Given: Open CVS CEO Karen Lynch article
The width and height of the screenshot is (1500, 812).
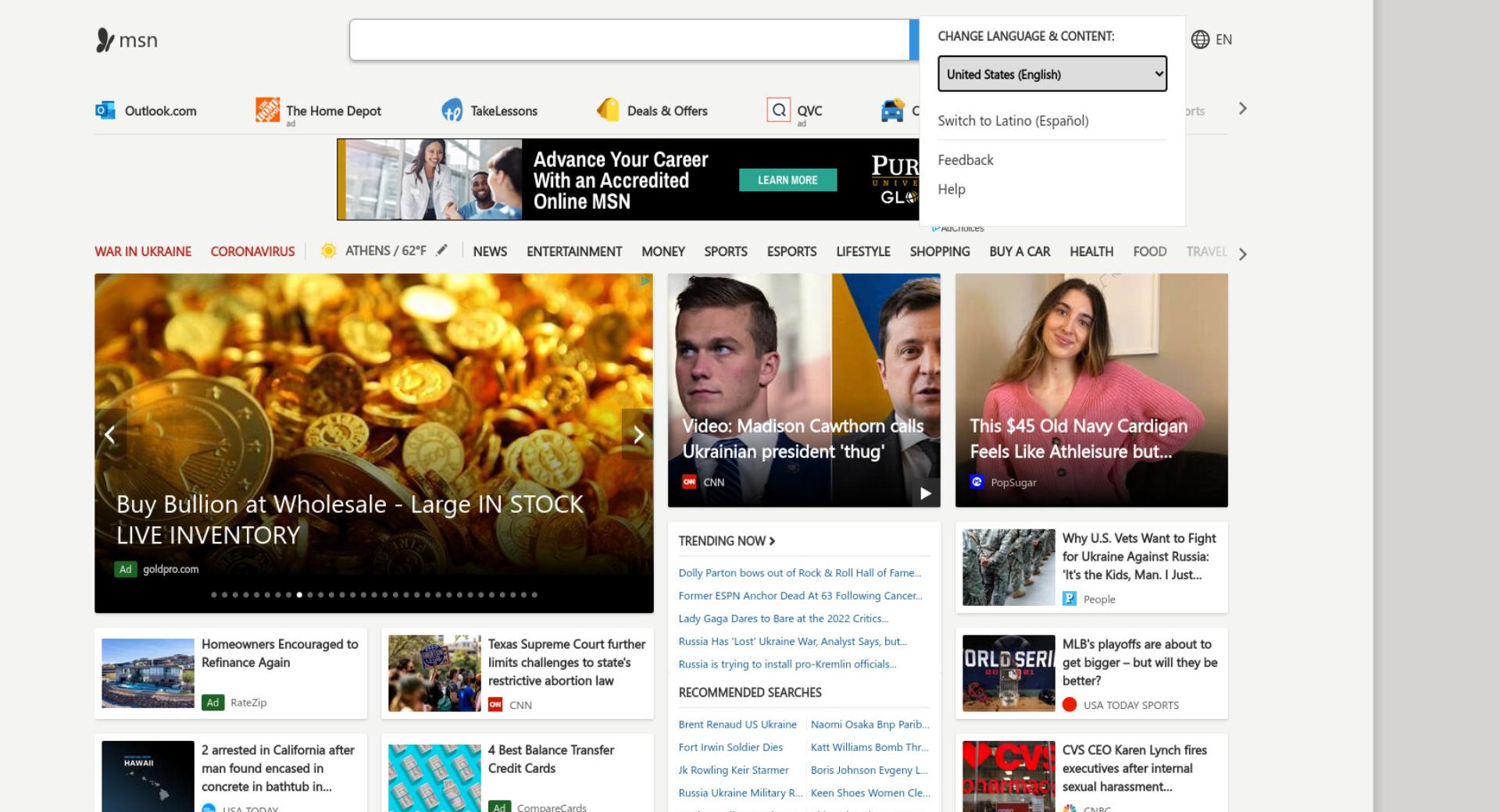Looking at the screenshot, I should [x=1091, y=773].
